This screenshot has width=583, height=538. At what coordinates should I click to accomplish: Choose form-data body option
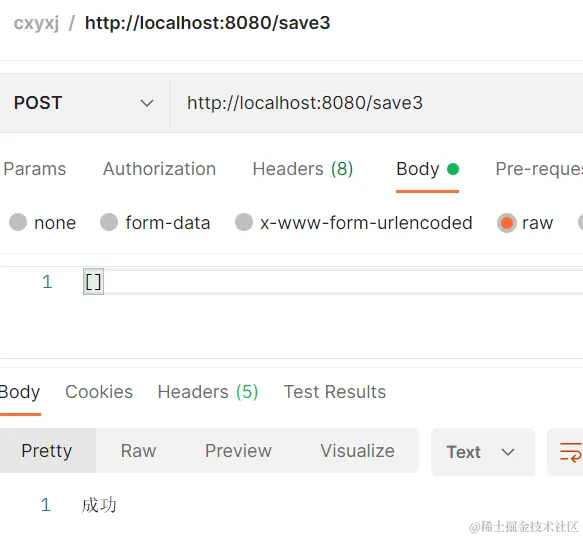(x=109, y=222)
